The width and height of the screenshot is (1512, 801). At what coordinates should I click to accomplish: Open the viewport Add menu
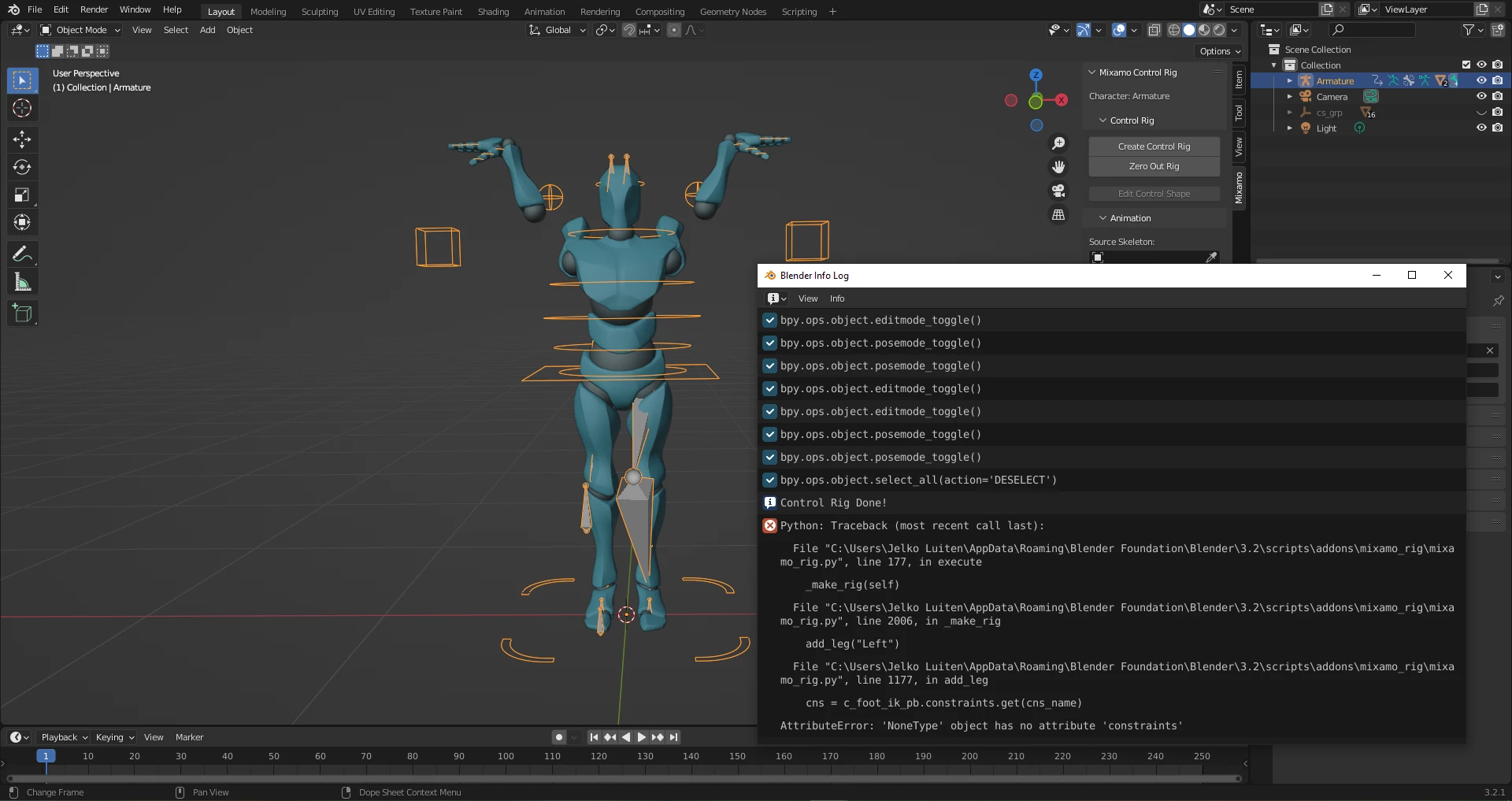pos(207,30)
